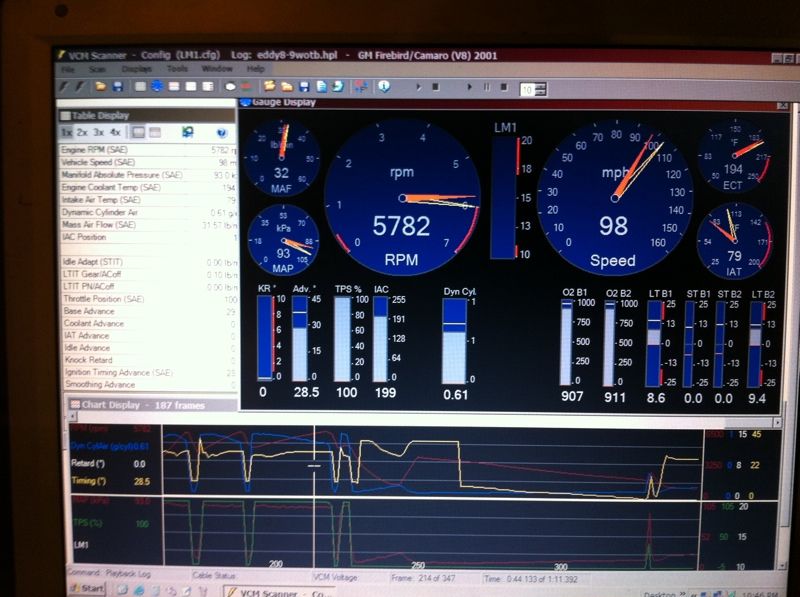The height and width of the screenshot is (597, 800).
Task: Click the open log folder with star icon
Action: pyautogui.click(x=269, y=86)
